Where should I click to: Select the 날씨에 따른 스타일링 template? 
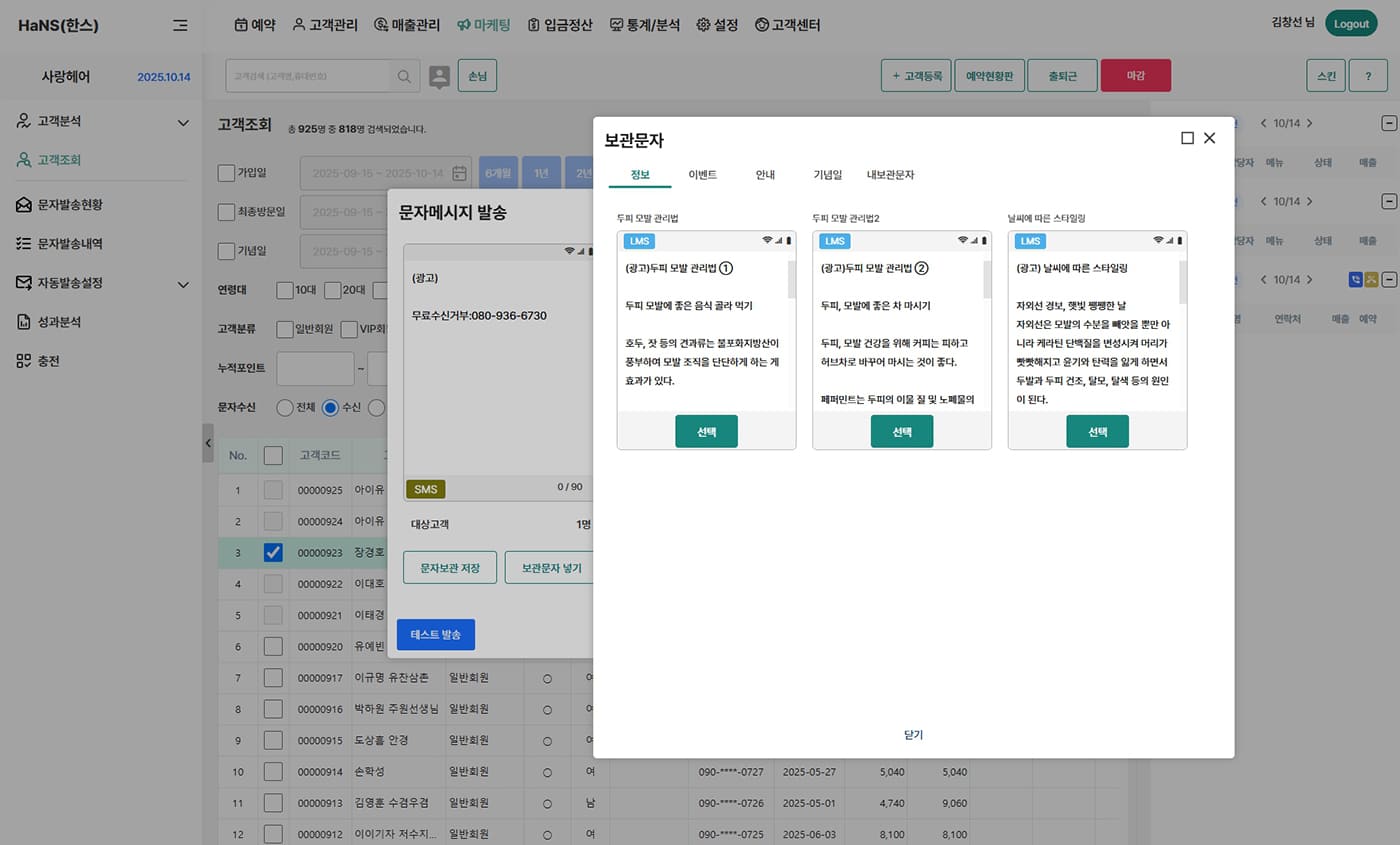[x=1097, y=431]
